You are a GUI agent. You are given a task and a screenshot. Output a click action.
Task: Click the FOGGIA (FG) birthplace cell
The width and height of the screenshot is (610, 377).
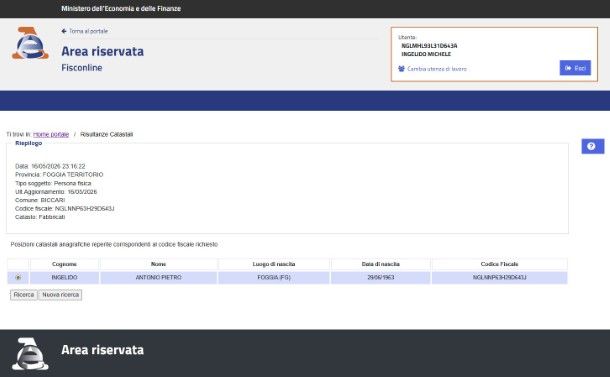pos(274,278)
